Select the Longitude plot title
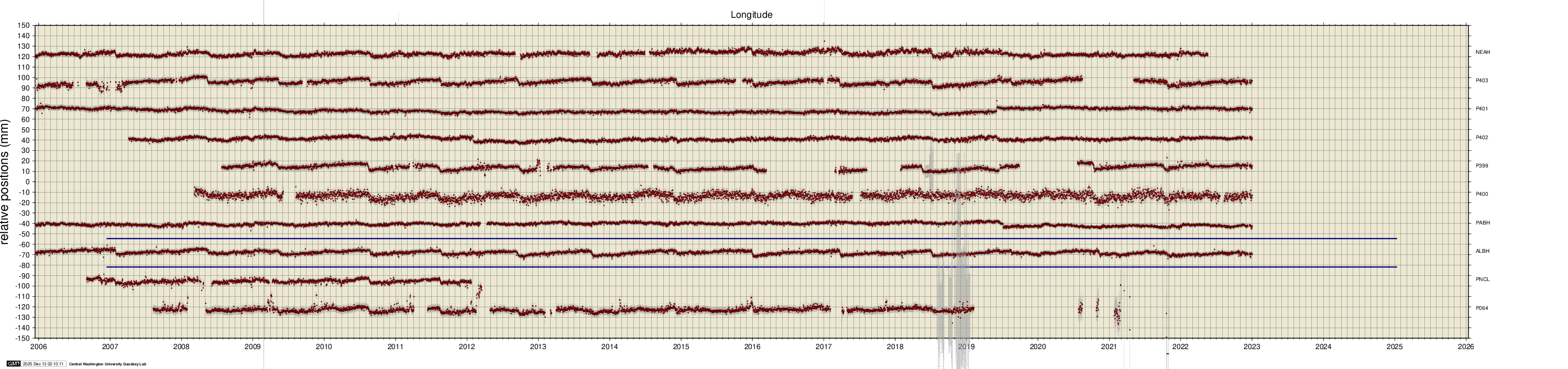The width and height of the screenshot is (1568, 369). [751, 15]
